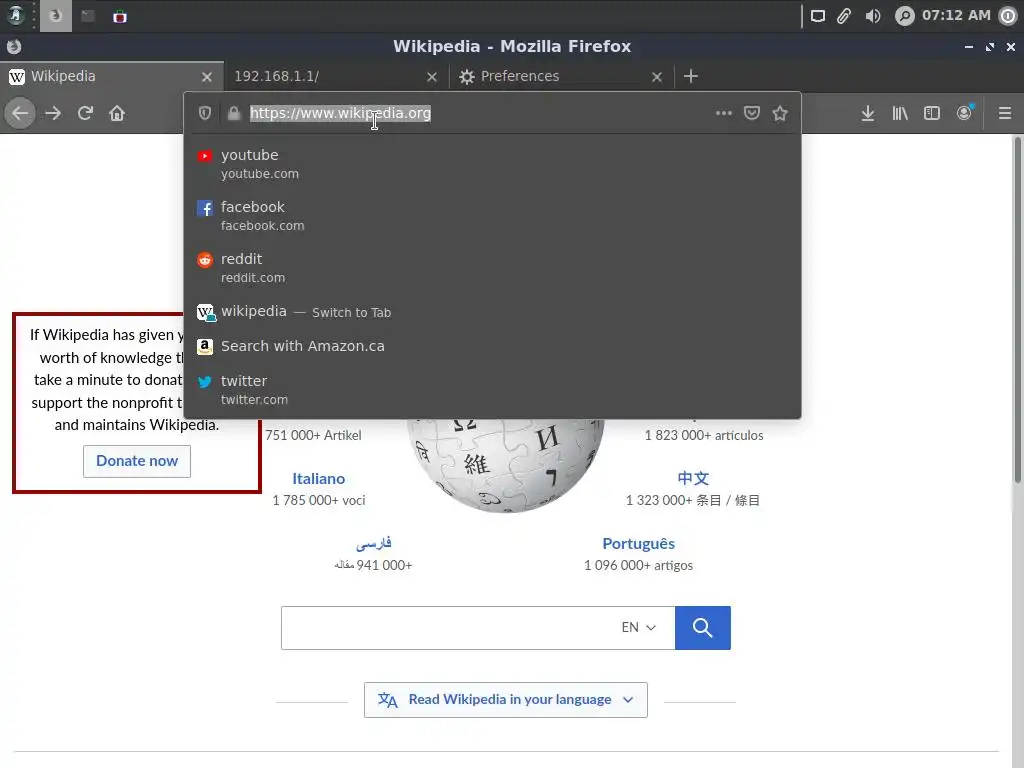Expand the EN language selector
Screen dimensions: 1024x768
(x=639, y=627)
